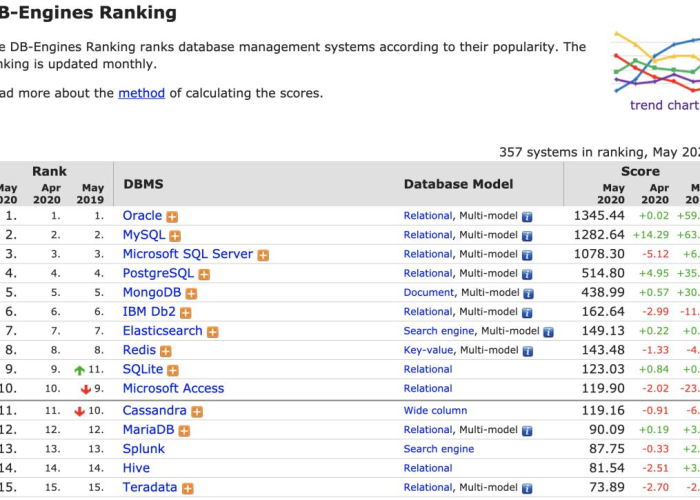This screenshot has width=700, height=500.
Task: Click the info icon in the IBM Db2 row
Action: pyautogui.click(x=527, y=313)
